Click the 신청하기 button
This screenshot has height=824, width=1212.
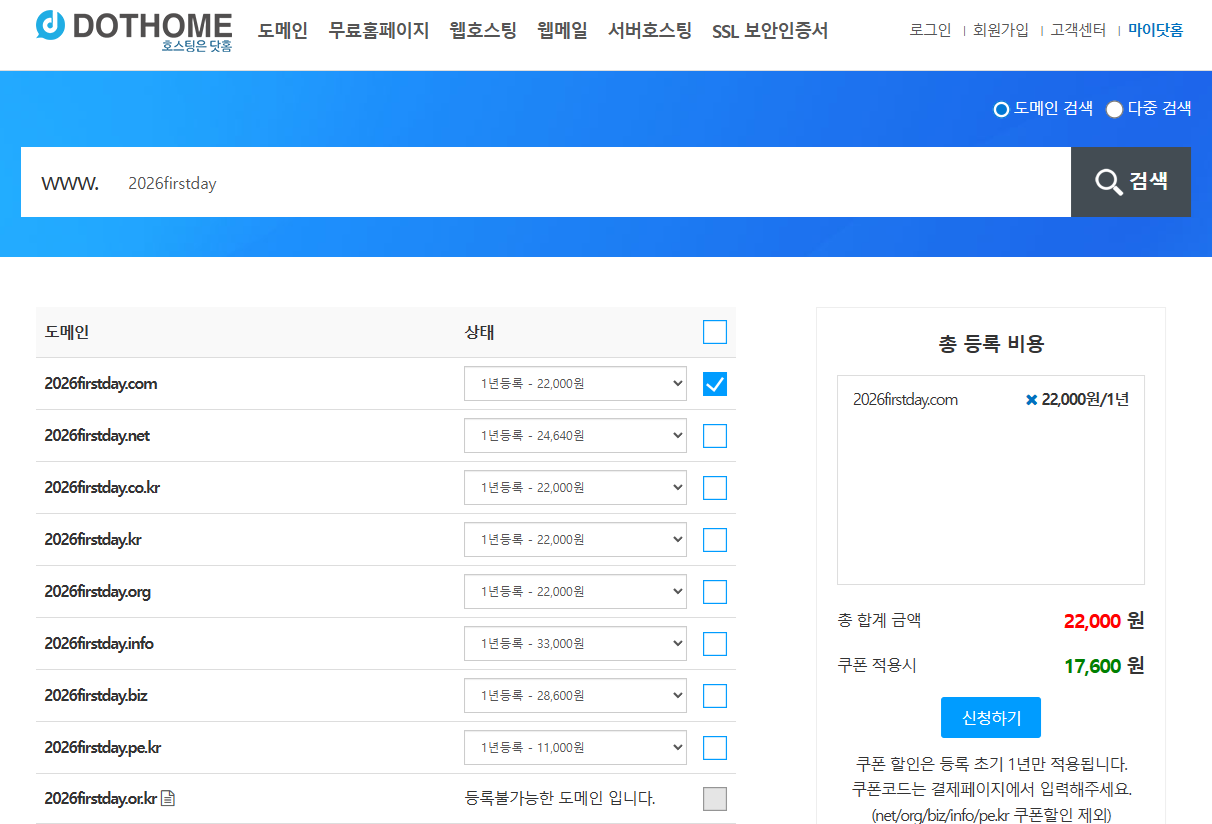tap(990, 717)
